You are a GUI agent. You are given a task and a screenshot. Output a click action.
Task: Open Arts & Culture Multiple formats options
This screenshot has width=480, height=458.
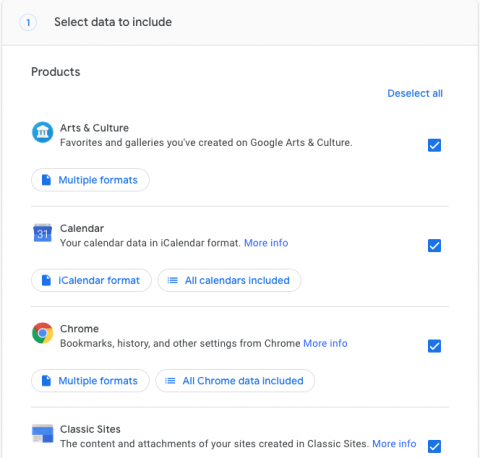[90, 180]
